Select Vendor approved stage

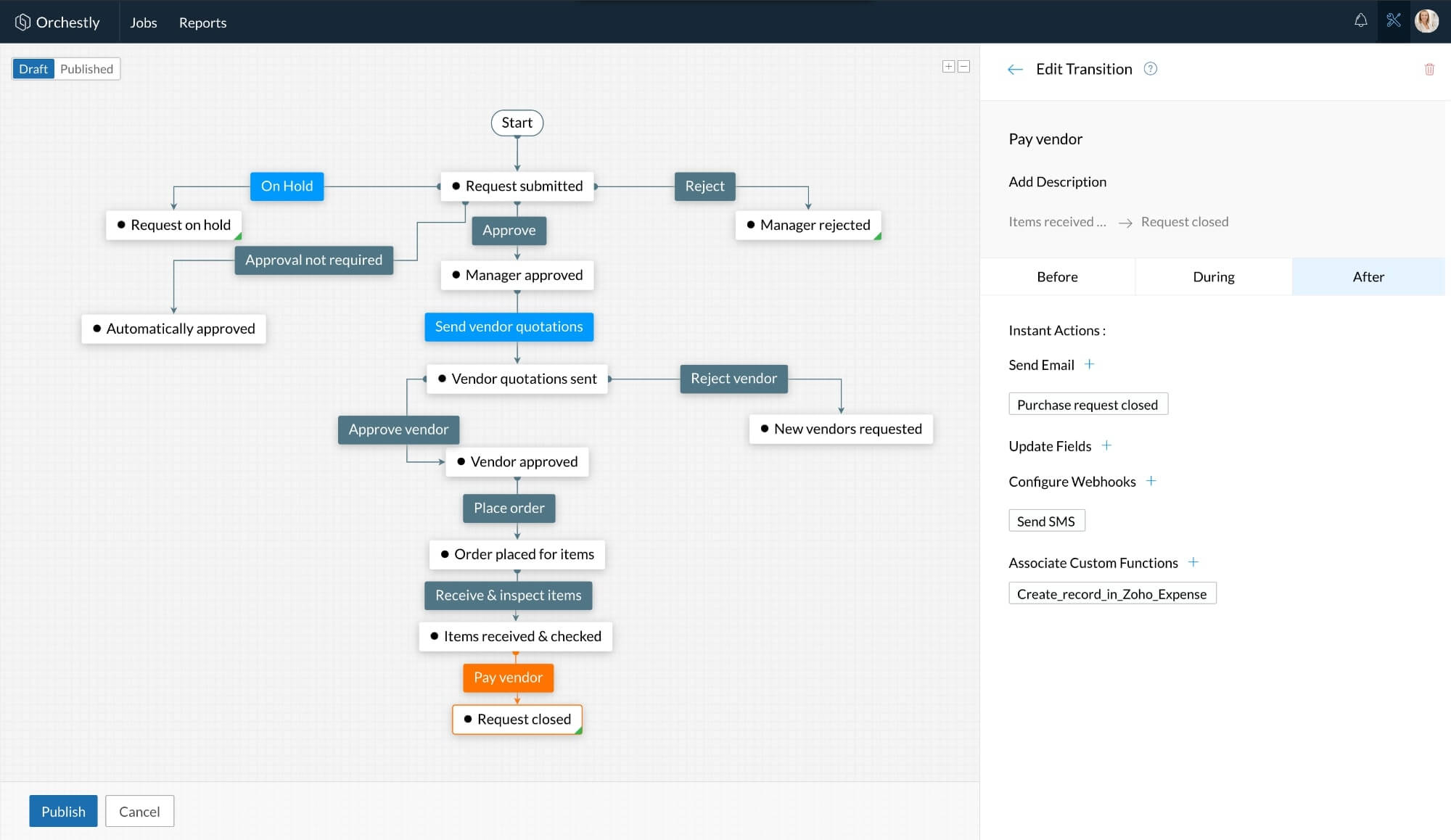517,461
